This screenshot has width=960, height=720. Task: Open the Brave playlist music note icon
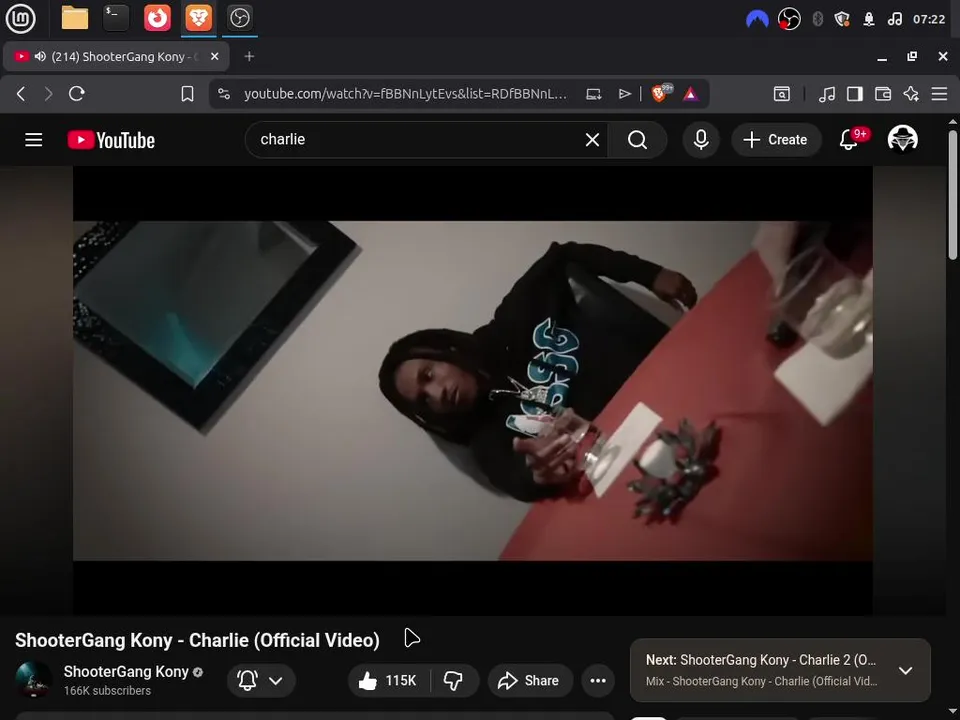[827, 94]
